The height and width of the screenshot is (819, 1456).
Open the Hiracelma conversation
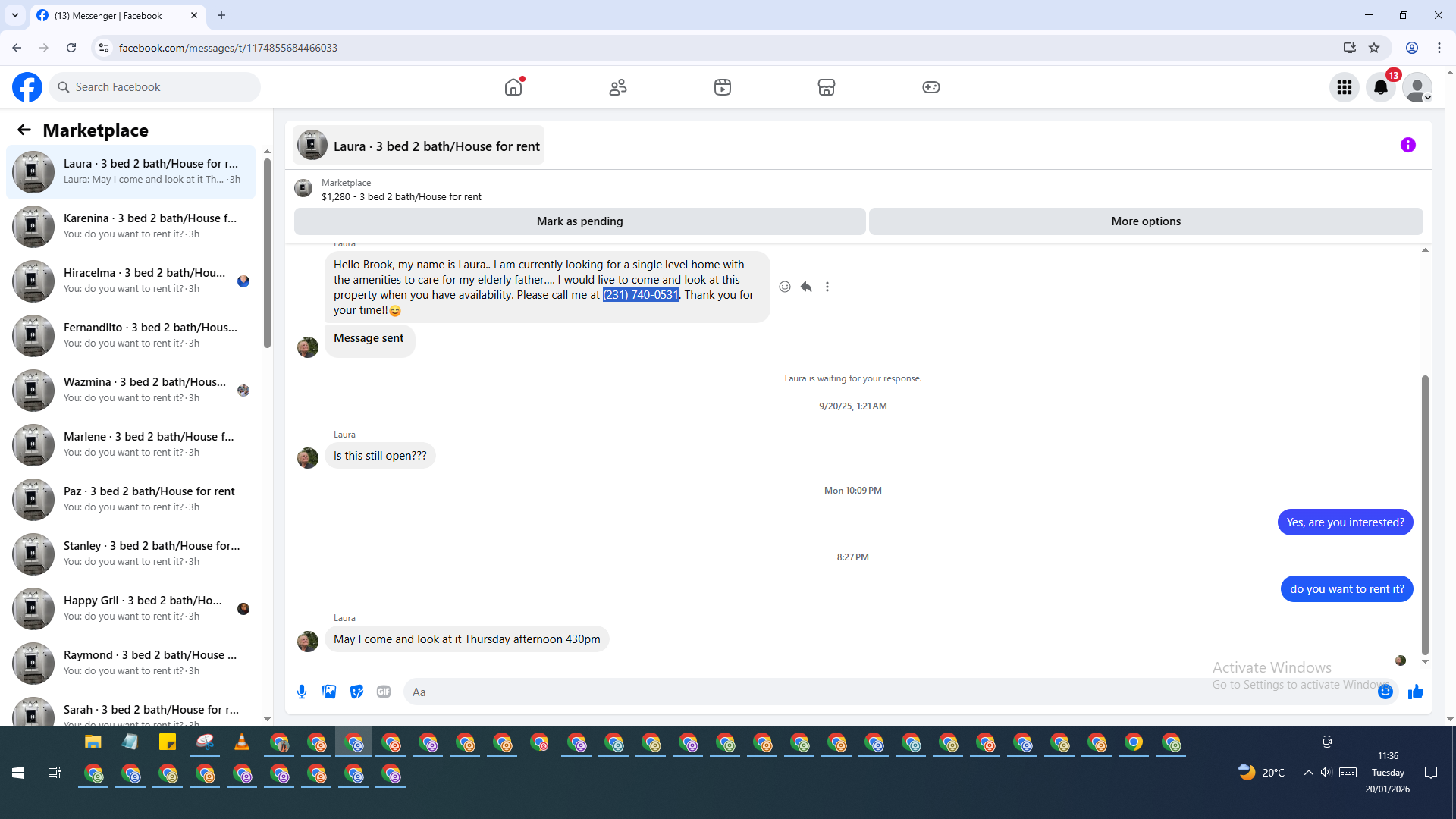coord(131,281)
